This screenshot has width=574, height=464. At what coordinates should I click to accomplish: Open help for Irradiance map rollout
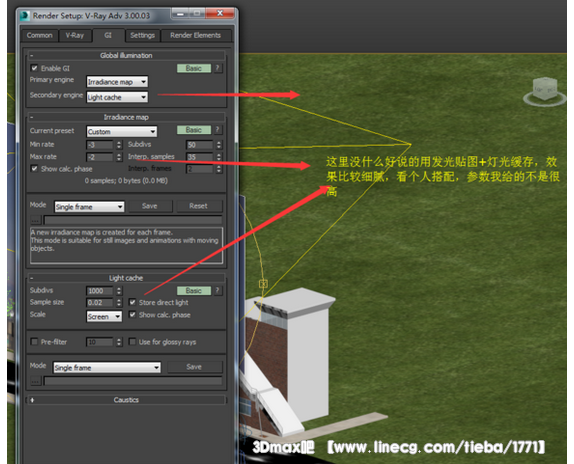point(218,130)
